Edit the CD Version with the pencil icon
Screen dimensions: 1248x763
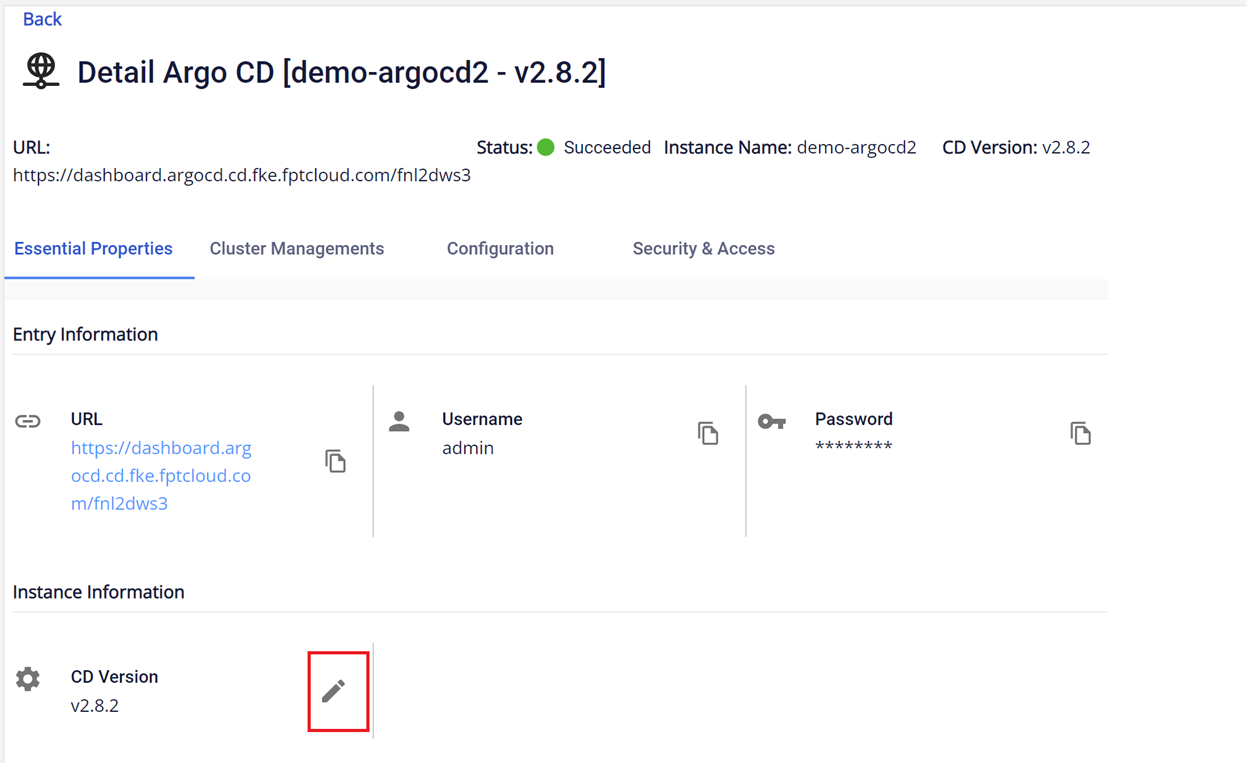click(334, 691)
